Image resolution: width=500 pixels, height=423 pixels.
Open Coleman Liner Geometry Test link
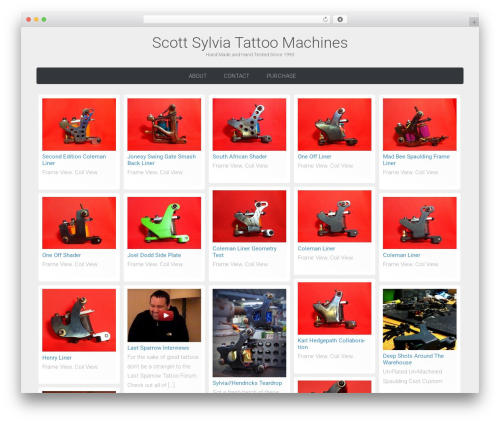point(245,252)
